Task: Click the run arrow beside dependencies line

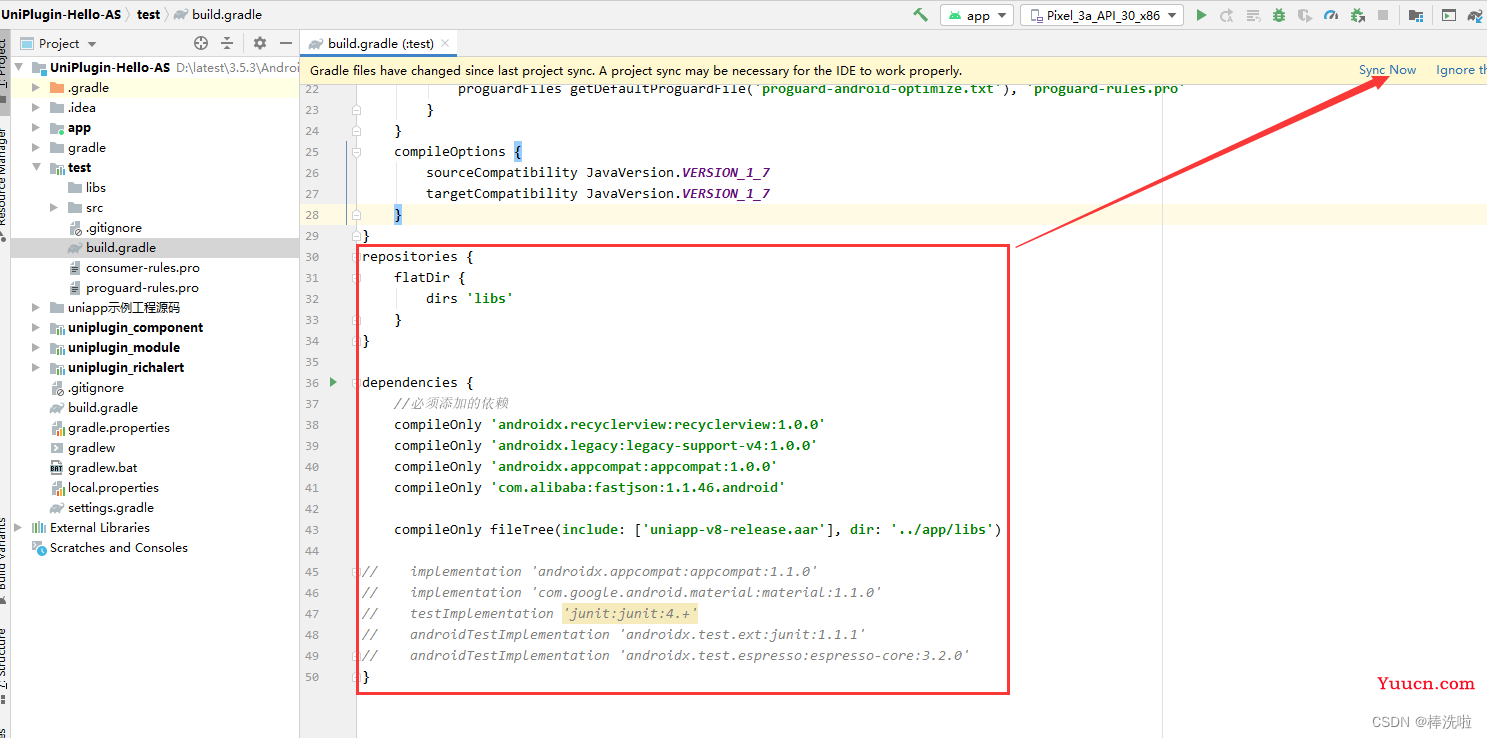Action: pos(333,383)
